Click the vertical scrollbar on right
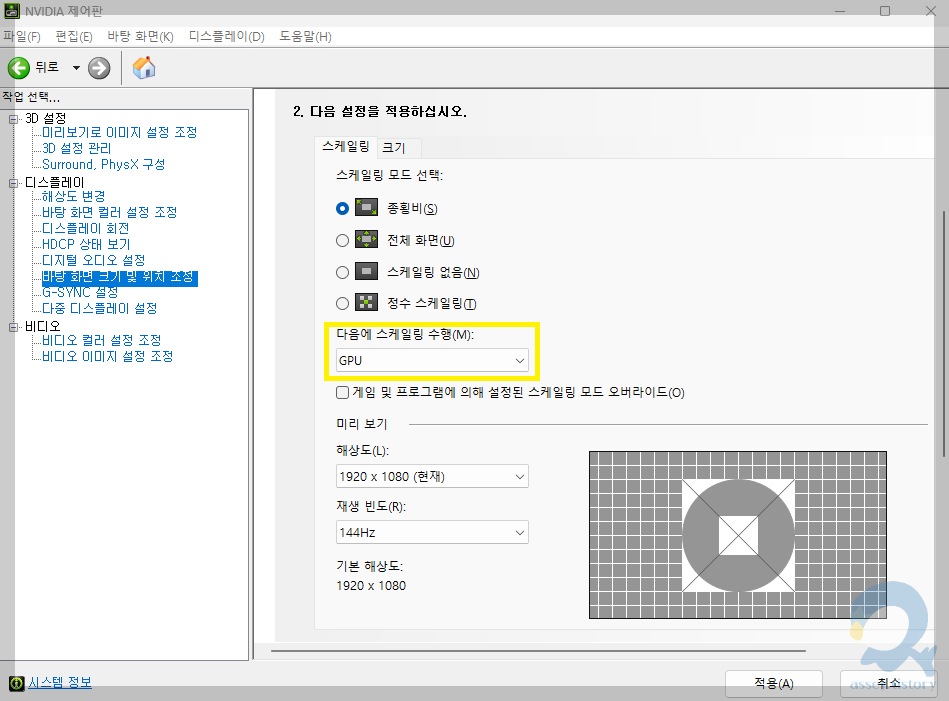 coord(944,333)
